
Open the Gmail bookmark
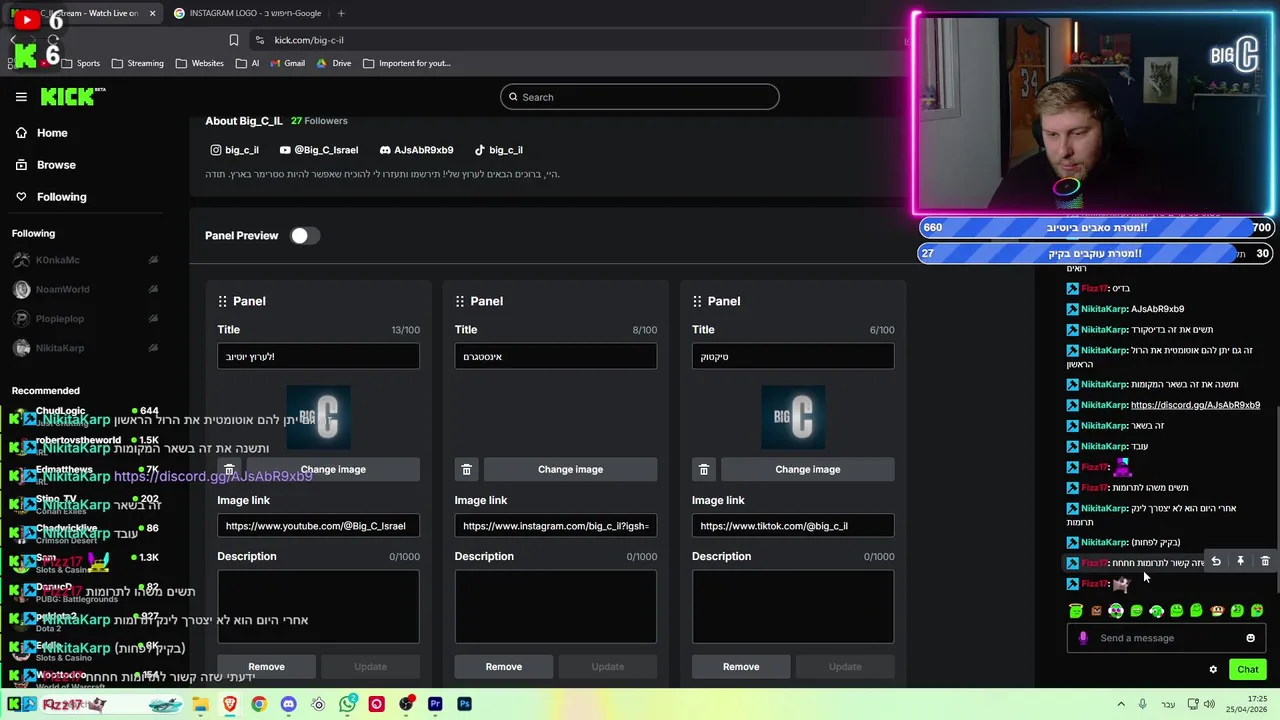click(x=286, y=63)
